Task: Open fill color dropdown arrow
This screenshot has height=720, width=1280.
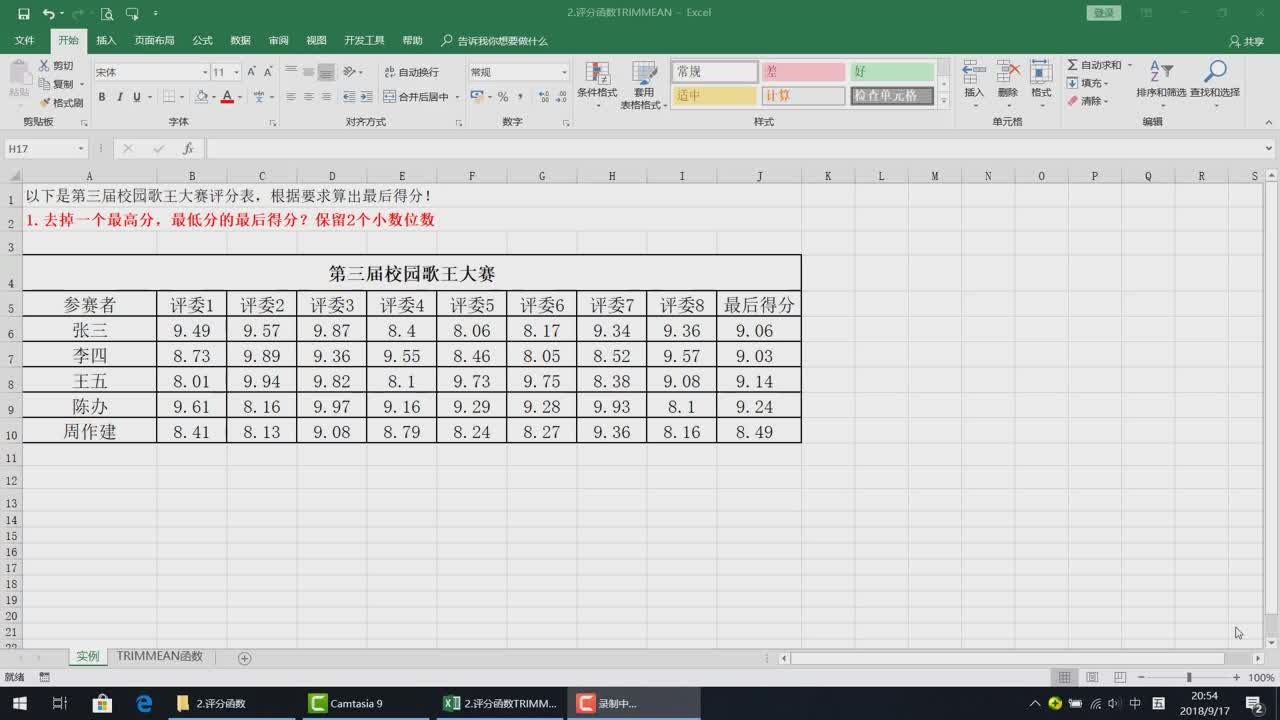Action: [213, 97]
